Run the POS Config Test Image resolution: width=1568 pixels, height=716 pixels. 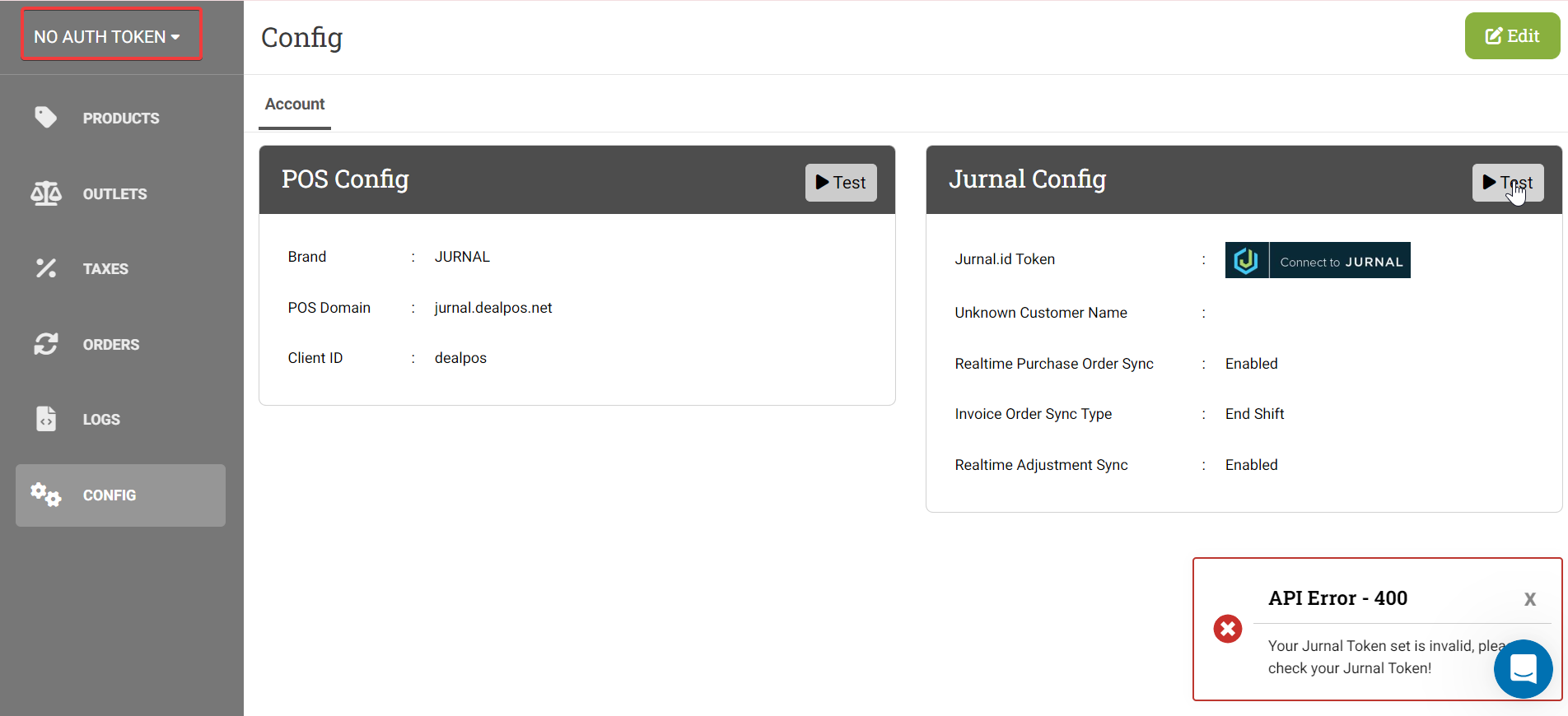click(841, 183)
